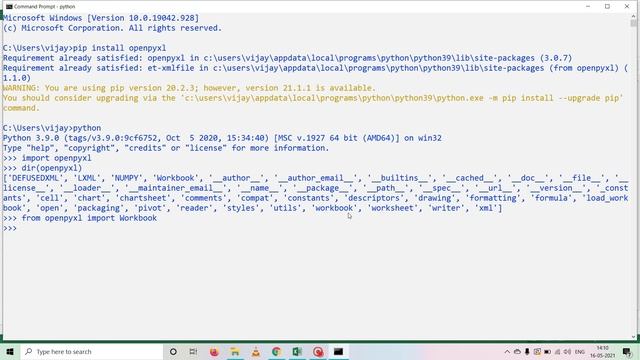Screen dimensions: 640x360
Task: Maximize the Command Prompt window
Action: point(607,7)
